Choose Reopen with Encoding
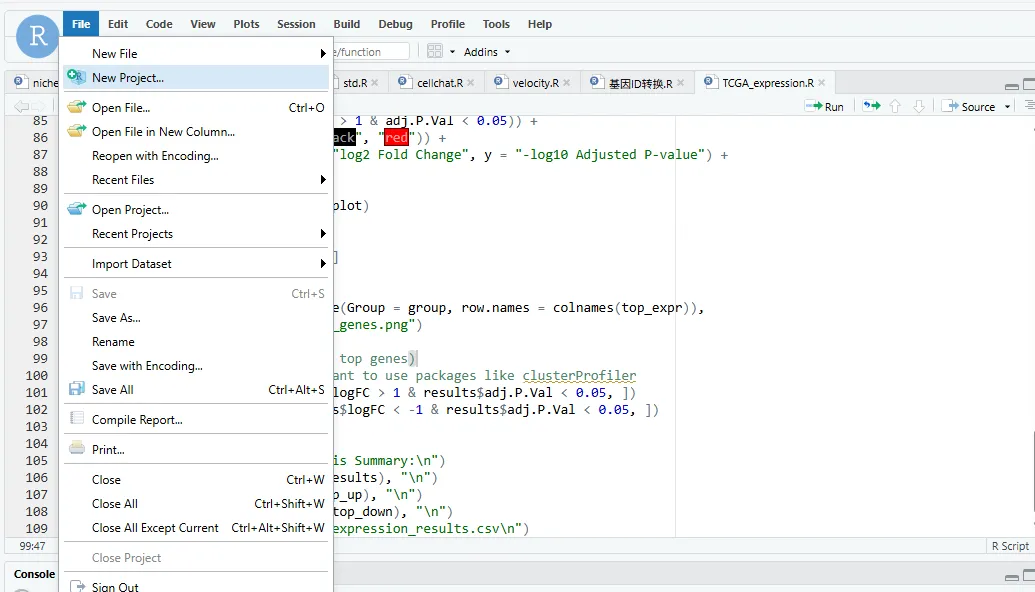The width and height of the screenshot is (1035, 592). tap(196, 156)
